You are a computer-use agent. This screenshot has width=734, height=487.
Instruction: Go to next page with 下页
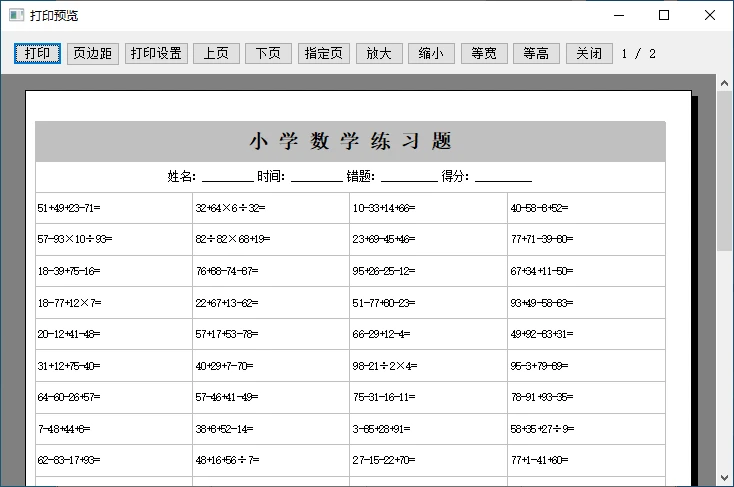coord(268,54)
